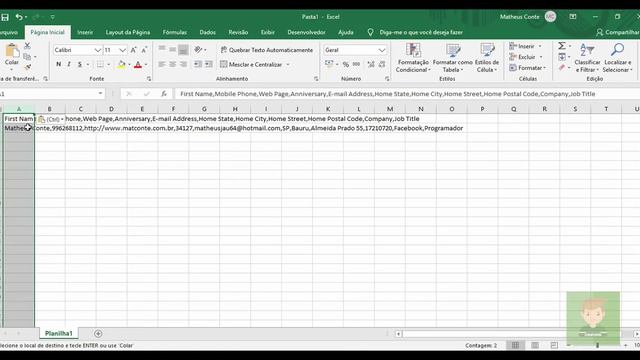Image resolution: width=640 pixels, height=360 pixels.
Task: Toggle bottom align button
Action: 183,49
